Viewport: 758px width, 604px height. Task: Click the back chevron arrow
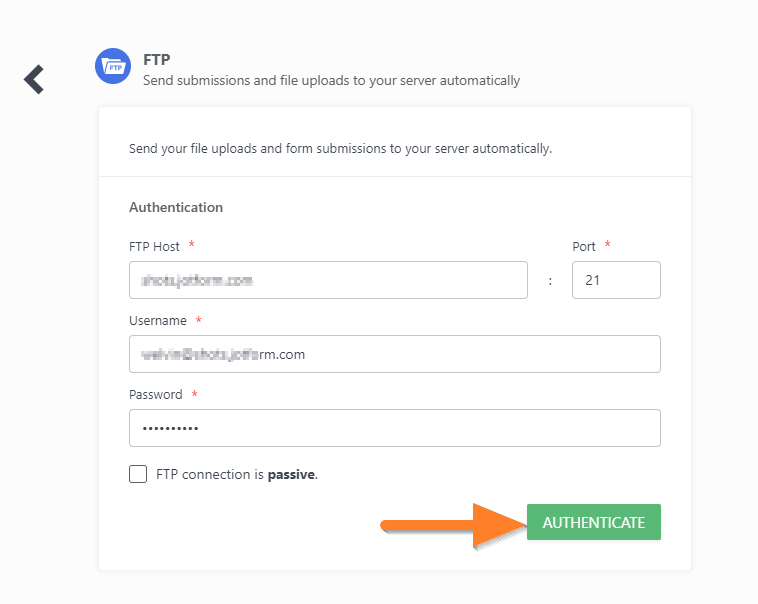coord(34,79)
